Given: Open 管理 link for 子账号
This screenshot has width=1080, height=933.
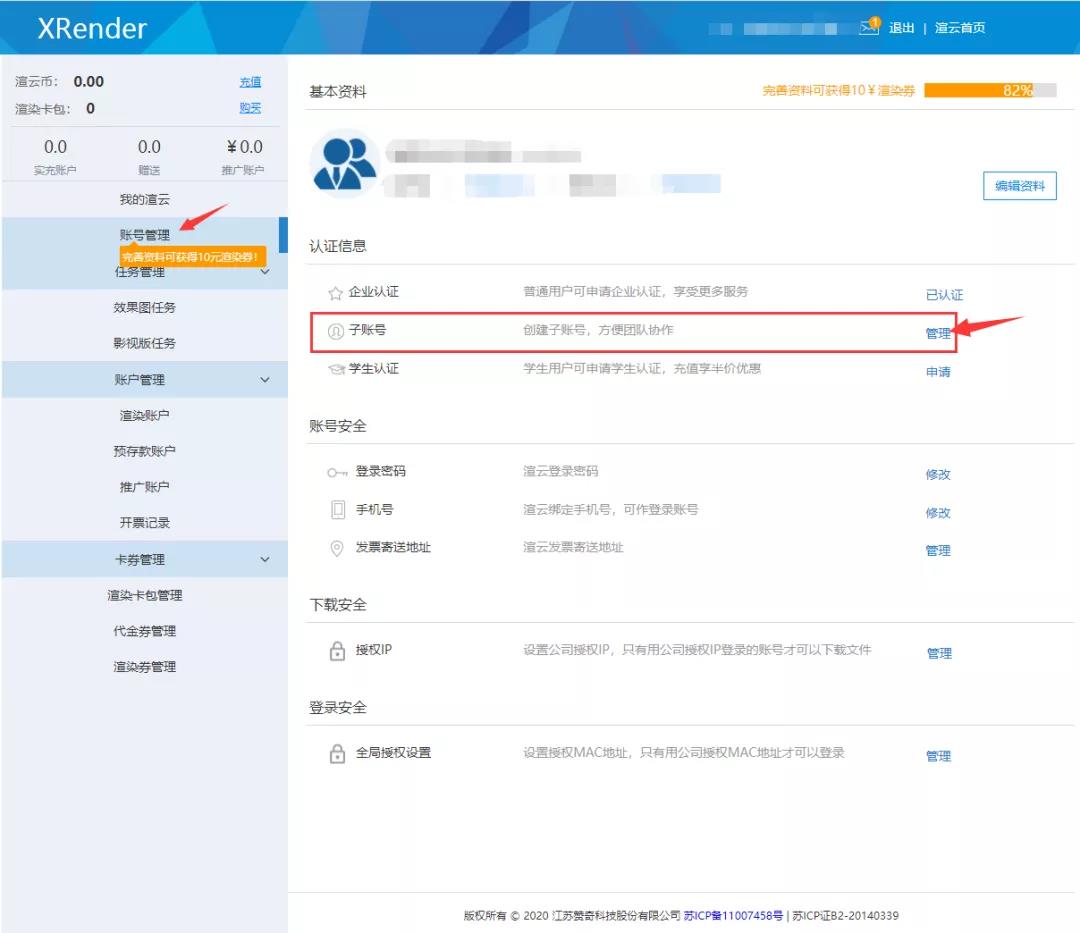Looking at the screenshot, I should click(x=937, y=334).
